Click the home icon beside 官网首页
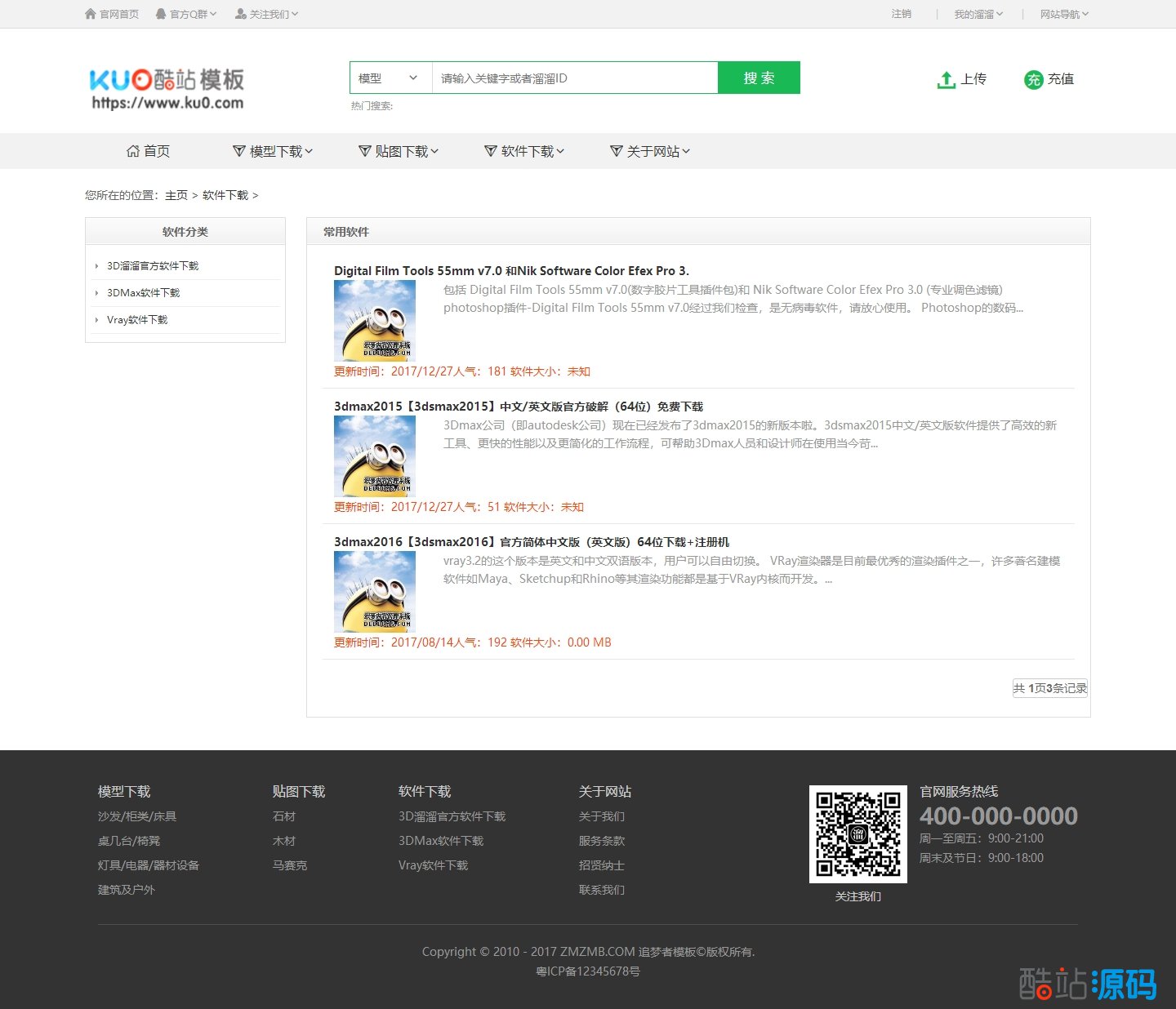1176x1009 pixels. 91,14
